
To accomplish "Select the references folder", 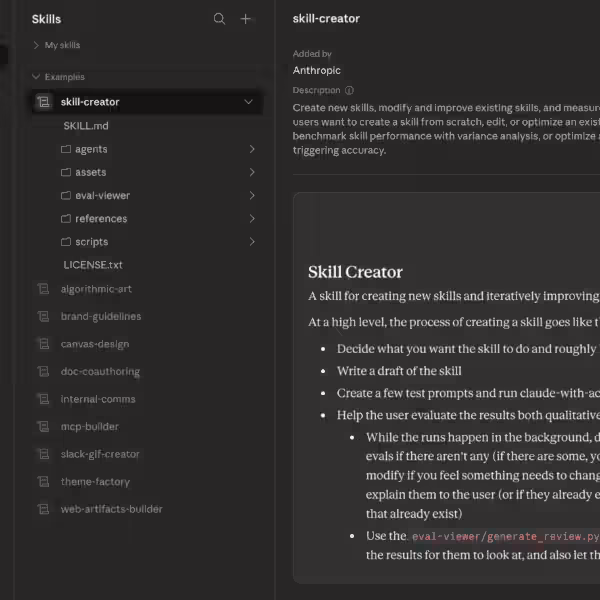I will tap(101, 219).
